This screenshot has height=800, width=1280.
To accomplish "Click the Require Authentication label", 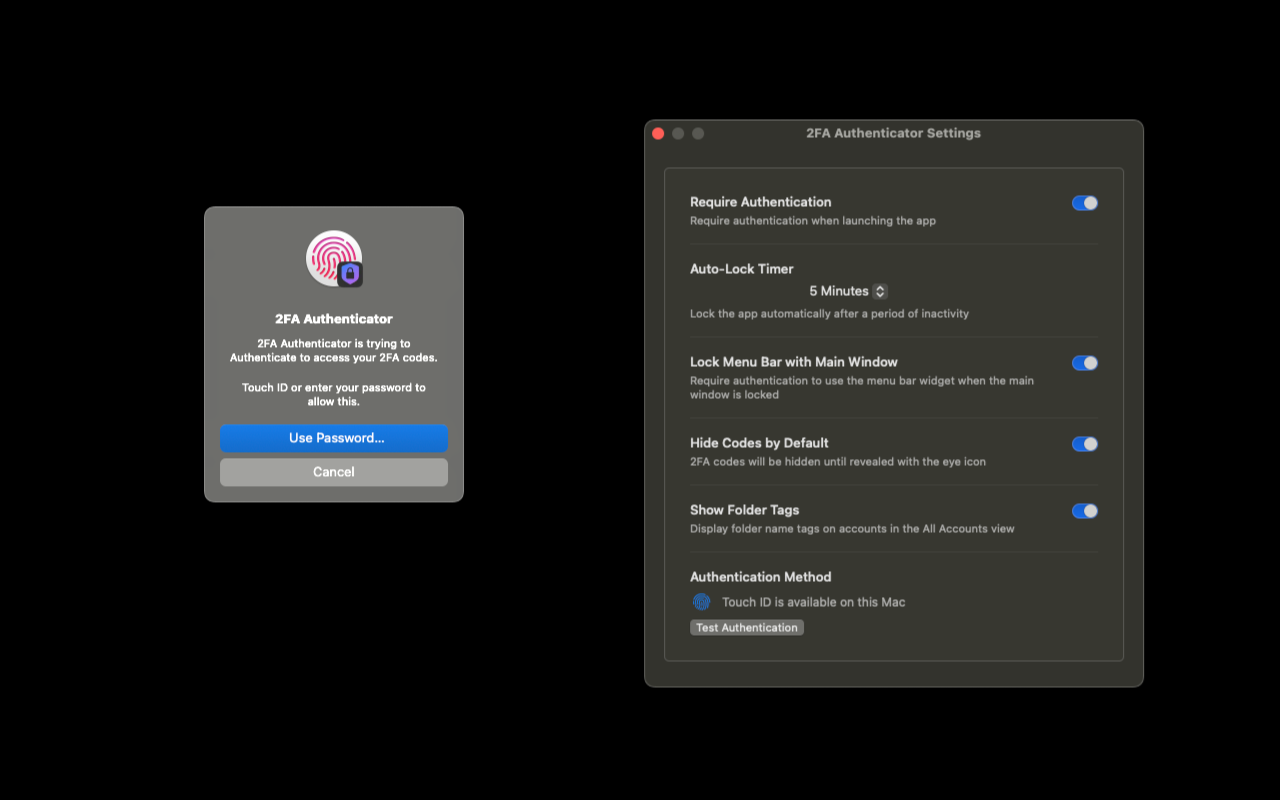I will point(760,201).
